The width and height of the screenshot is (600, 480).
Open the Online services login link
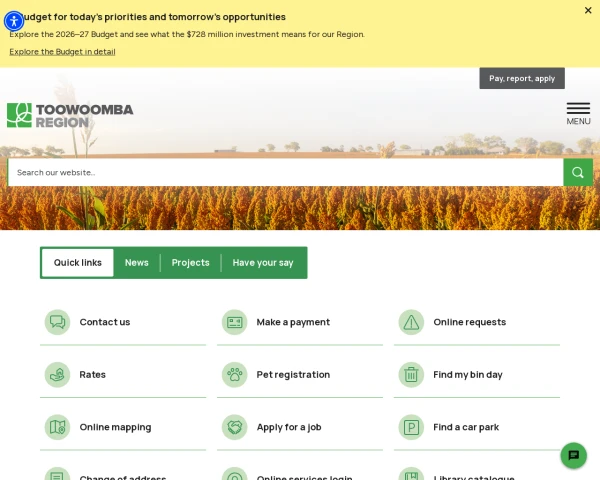pyautogui.click(x=304, y=477)
